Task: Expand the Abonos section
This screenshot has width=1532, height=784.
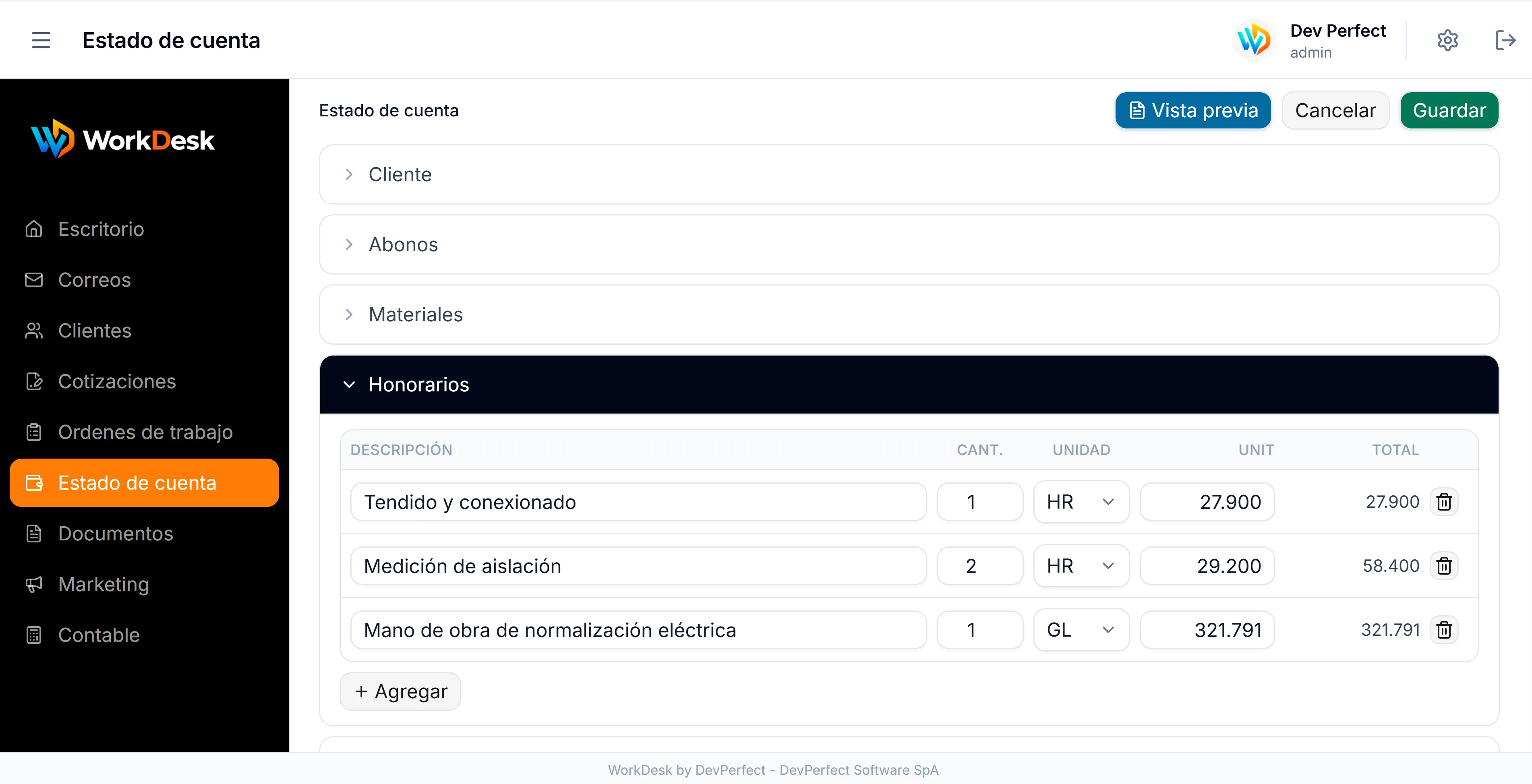Action: pyautogui.click(x=909, y=244)
